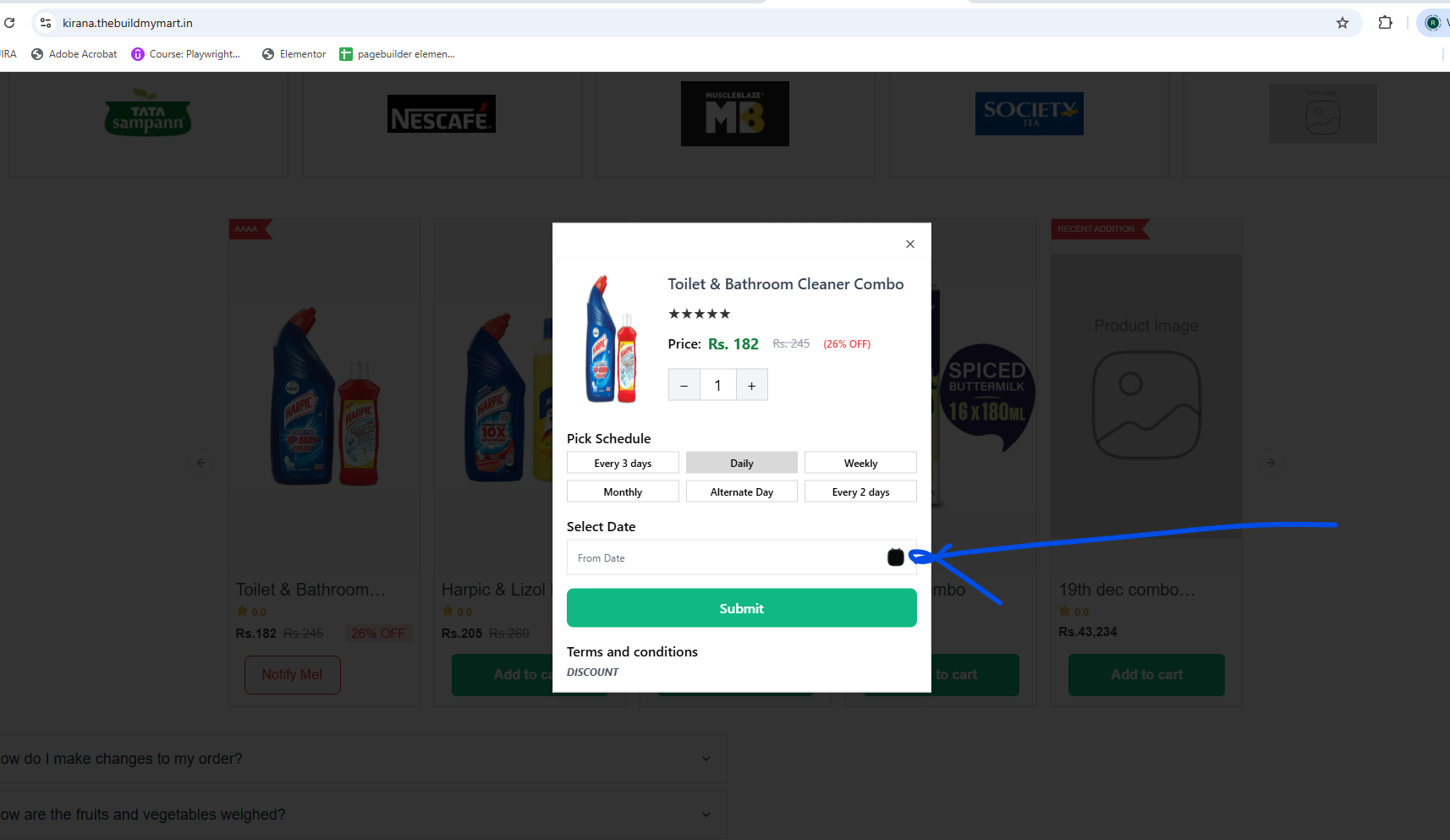Viewport: 1450px width, 840px height.
Task: Reload the page
Action: 9,23
